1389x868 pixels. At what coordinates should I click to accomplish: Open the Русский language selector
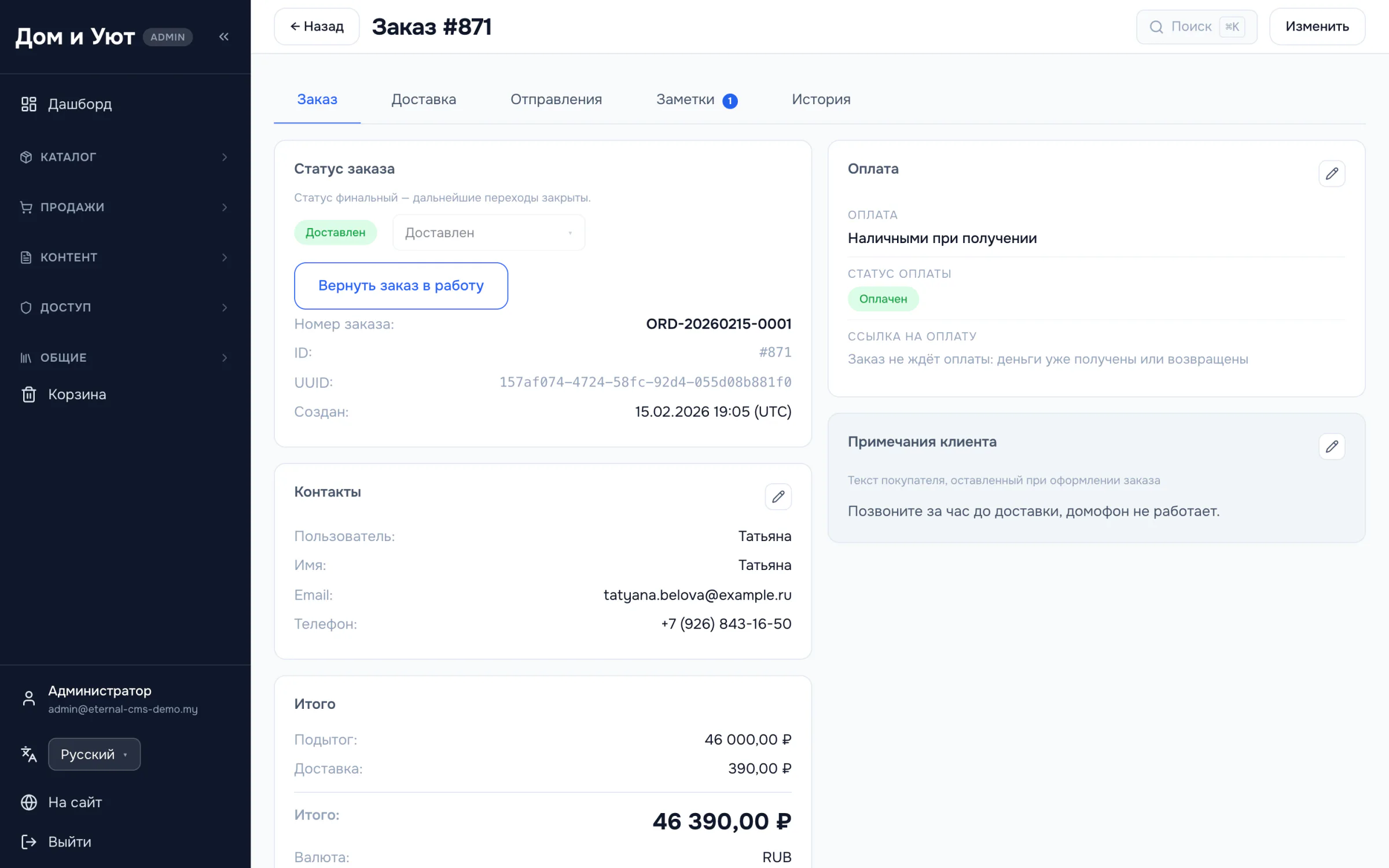(x=94, y=754)
